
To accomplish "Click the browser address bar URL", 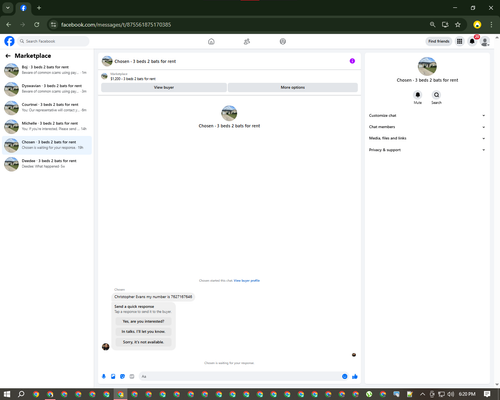I will click(116, 24).
